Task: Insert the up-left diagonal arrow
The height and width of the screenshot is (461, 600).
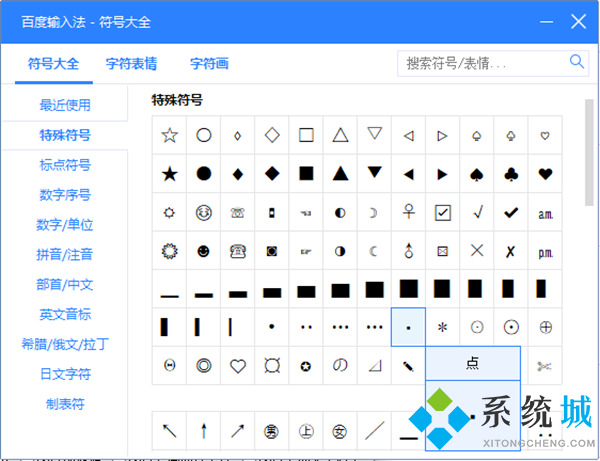Action: (x=170, y=431)
